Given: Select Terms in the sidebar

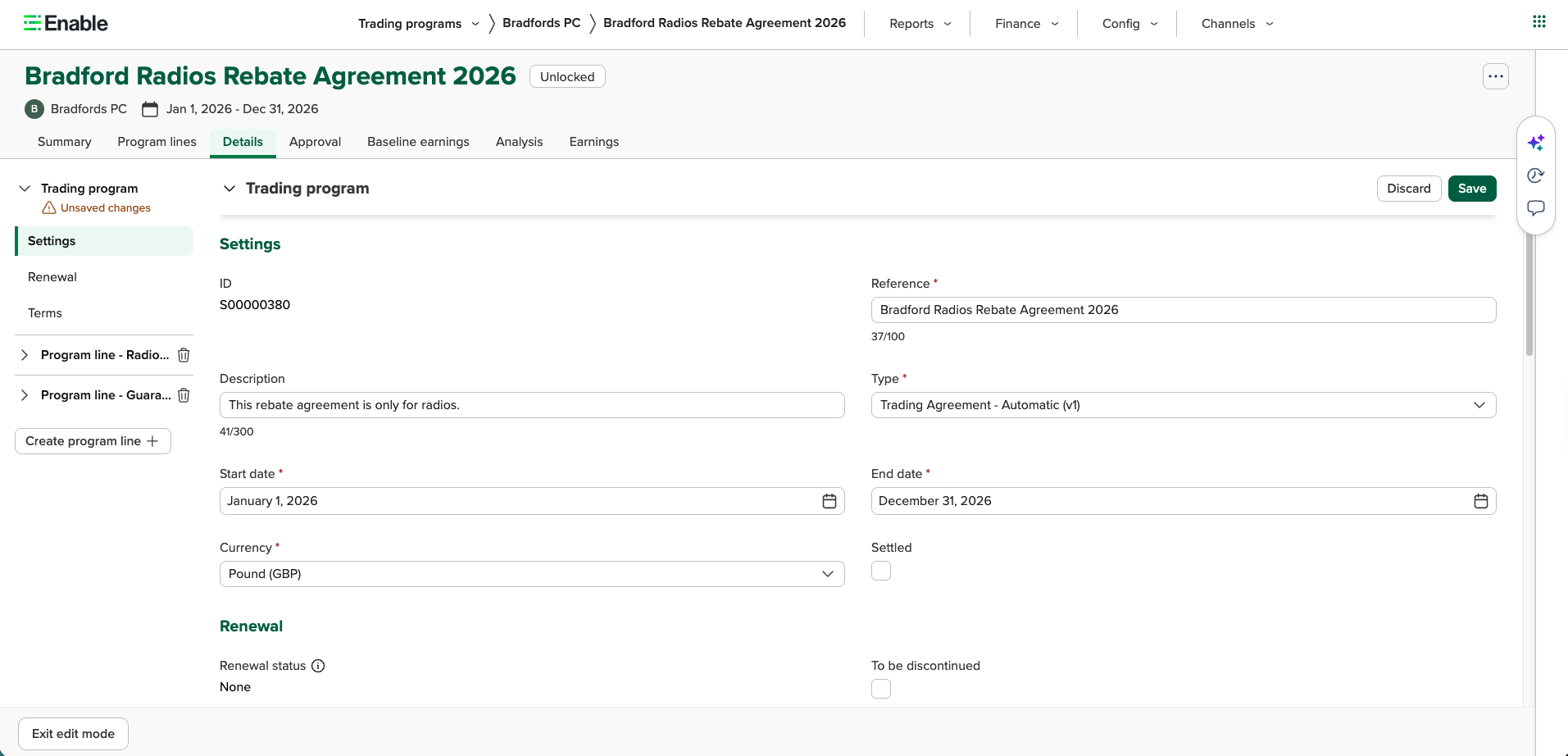Looking at the screenshot, I should click(x=104, y=313).
